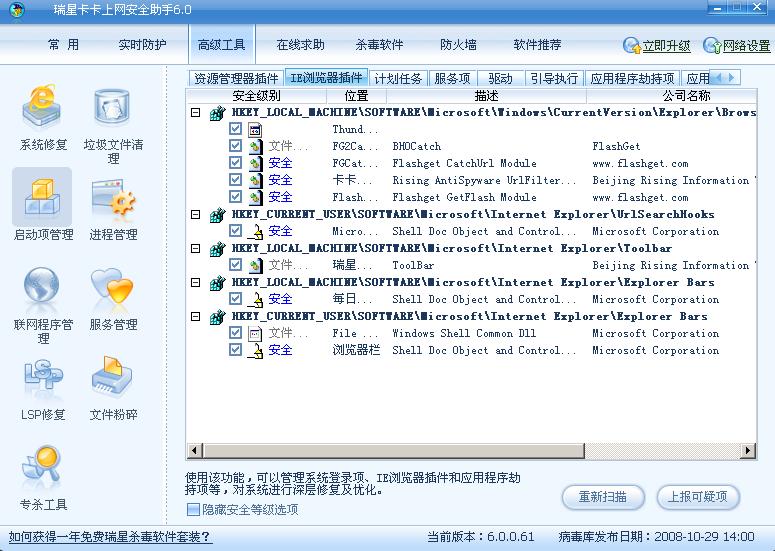Collapse HKEY_CURRENT_USER Explorer Bars node
Screen dimensions: 775x551
[x=196, y=317]
